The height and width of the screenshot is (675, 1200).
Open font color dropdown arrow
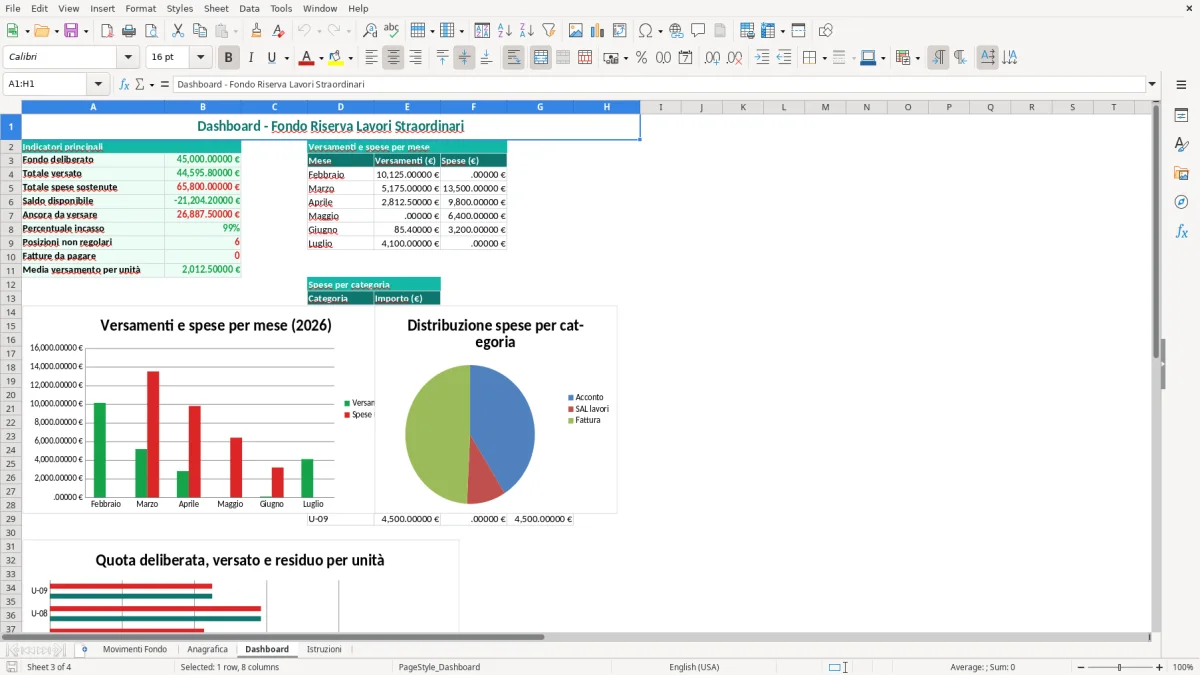pos(320,59)
